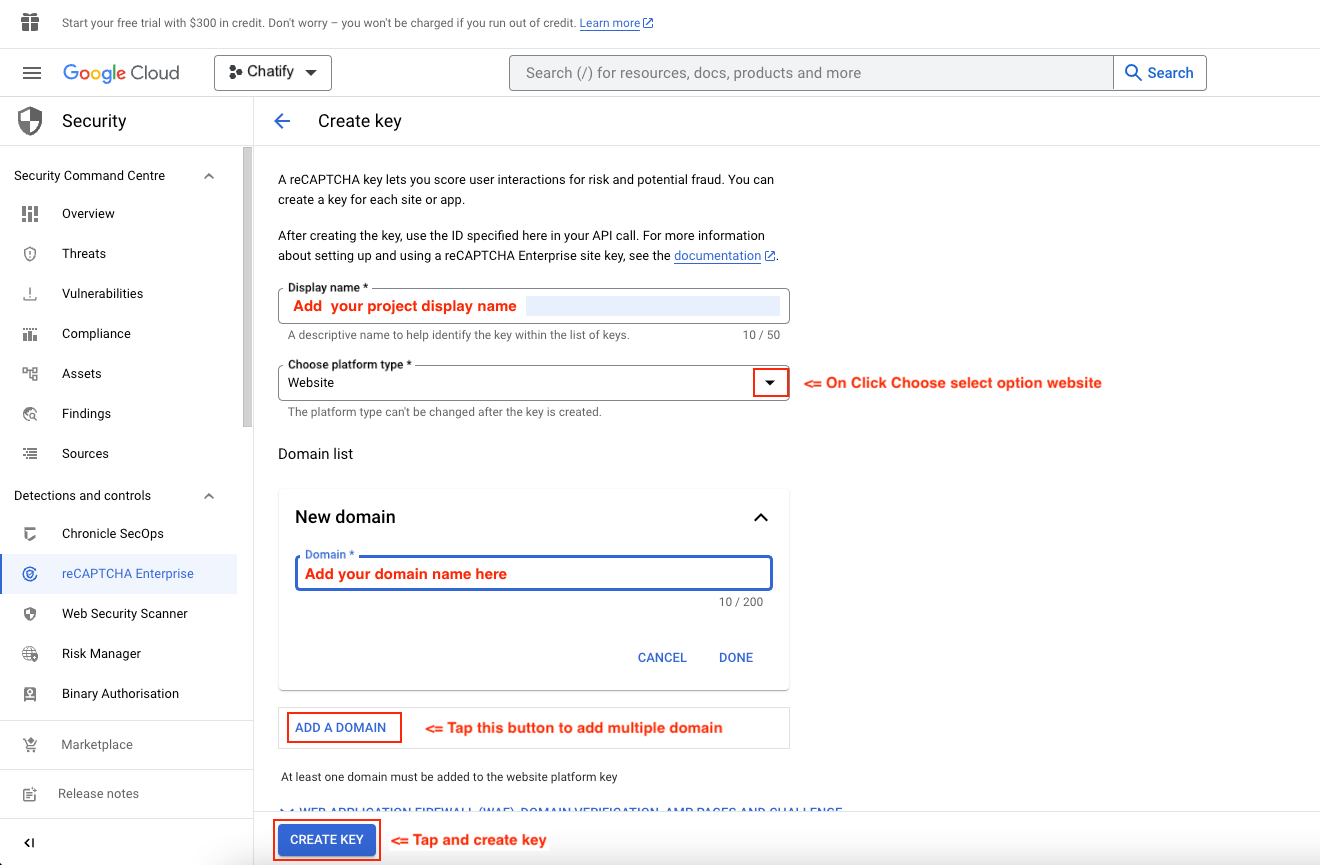Select Risk Manager in the sidebar
Screen dimensions: 1320x865
100,653
